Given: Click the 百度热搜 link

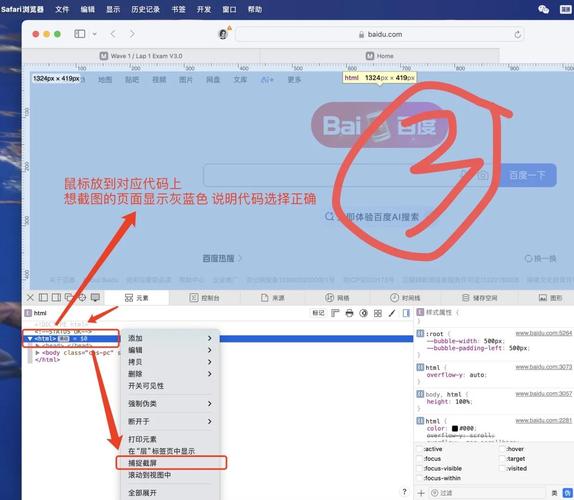Looking at the screenshot, I should pos(222,259).
